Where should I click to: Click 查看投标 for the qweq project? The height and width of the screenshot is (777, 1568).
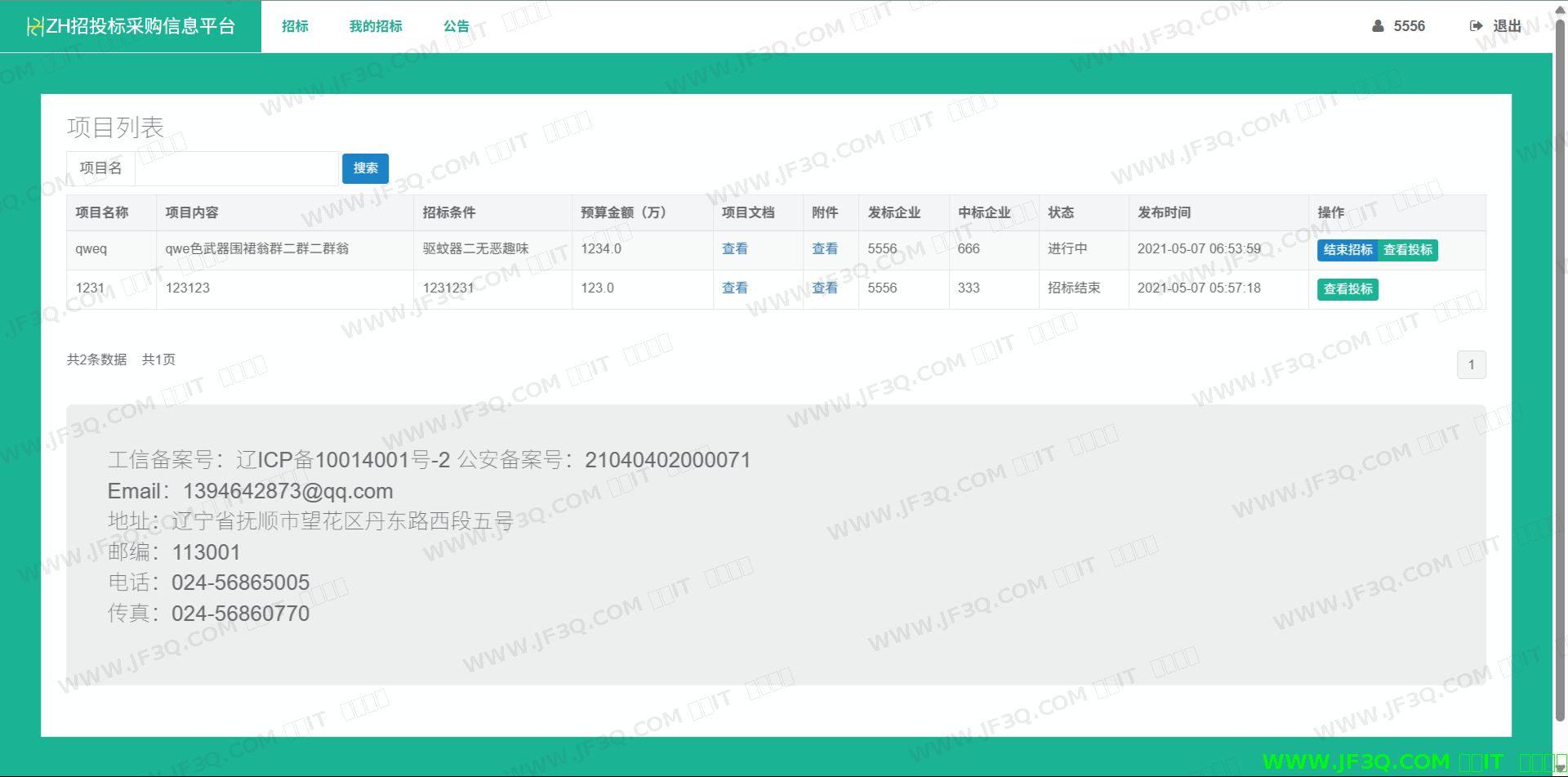[1408, 250]
